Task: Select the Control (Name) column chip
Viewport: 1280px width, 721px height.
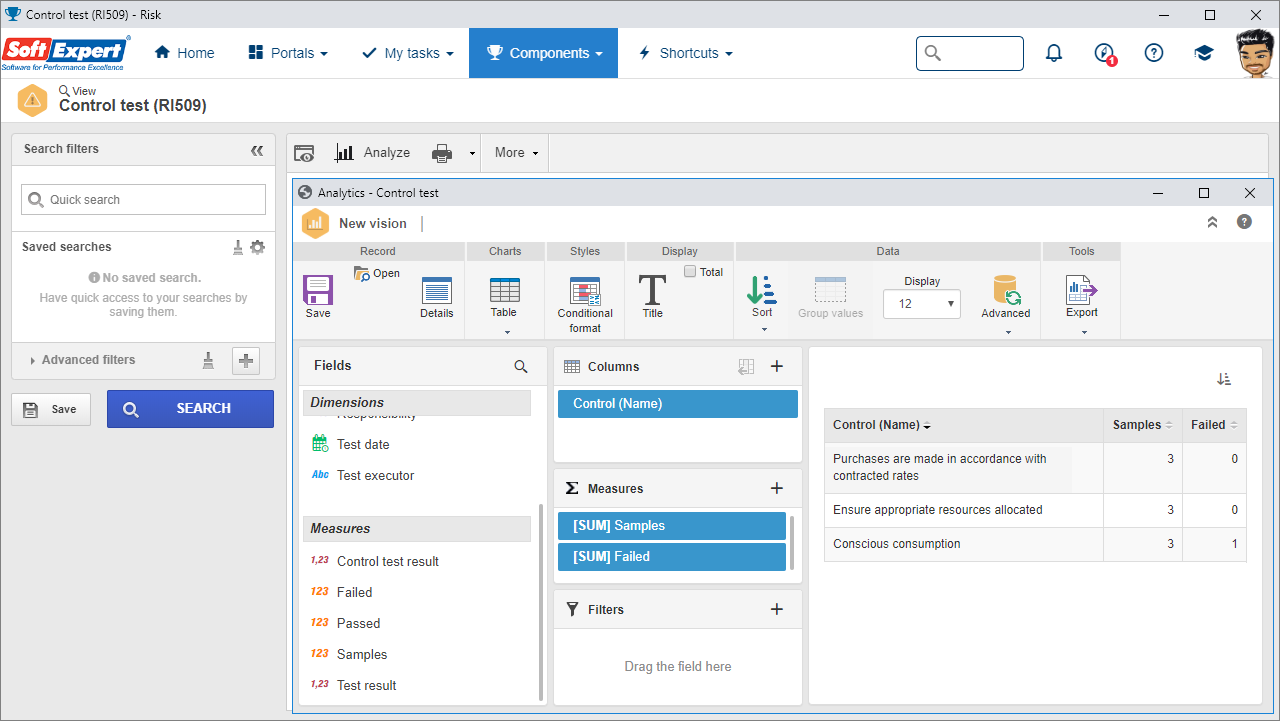Action: 678,404
